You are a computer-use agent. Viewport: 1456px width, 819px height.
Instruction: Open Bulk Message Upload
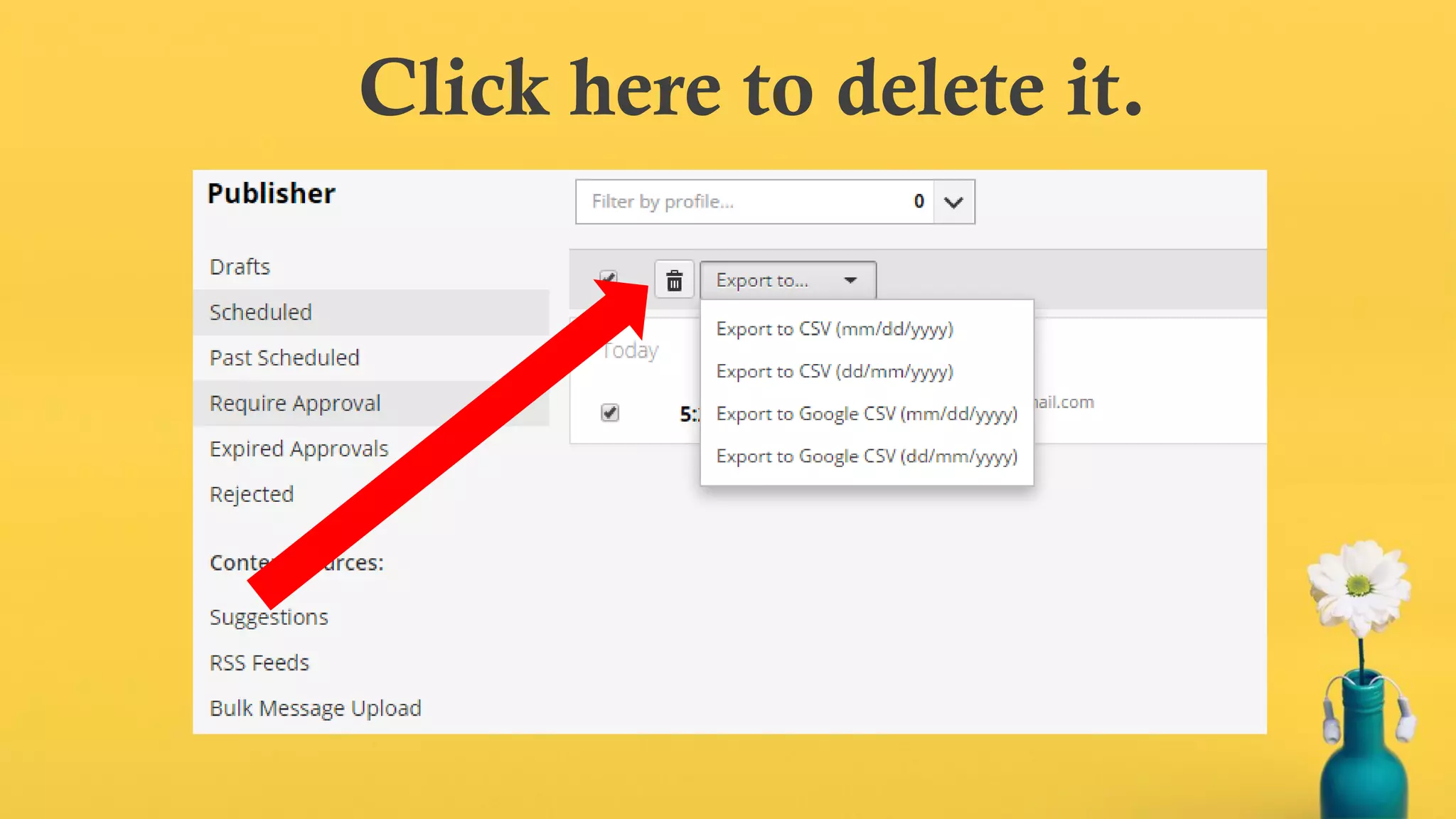[x=316, y=708]
